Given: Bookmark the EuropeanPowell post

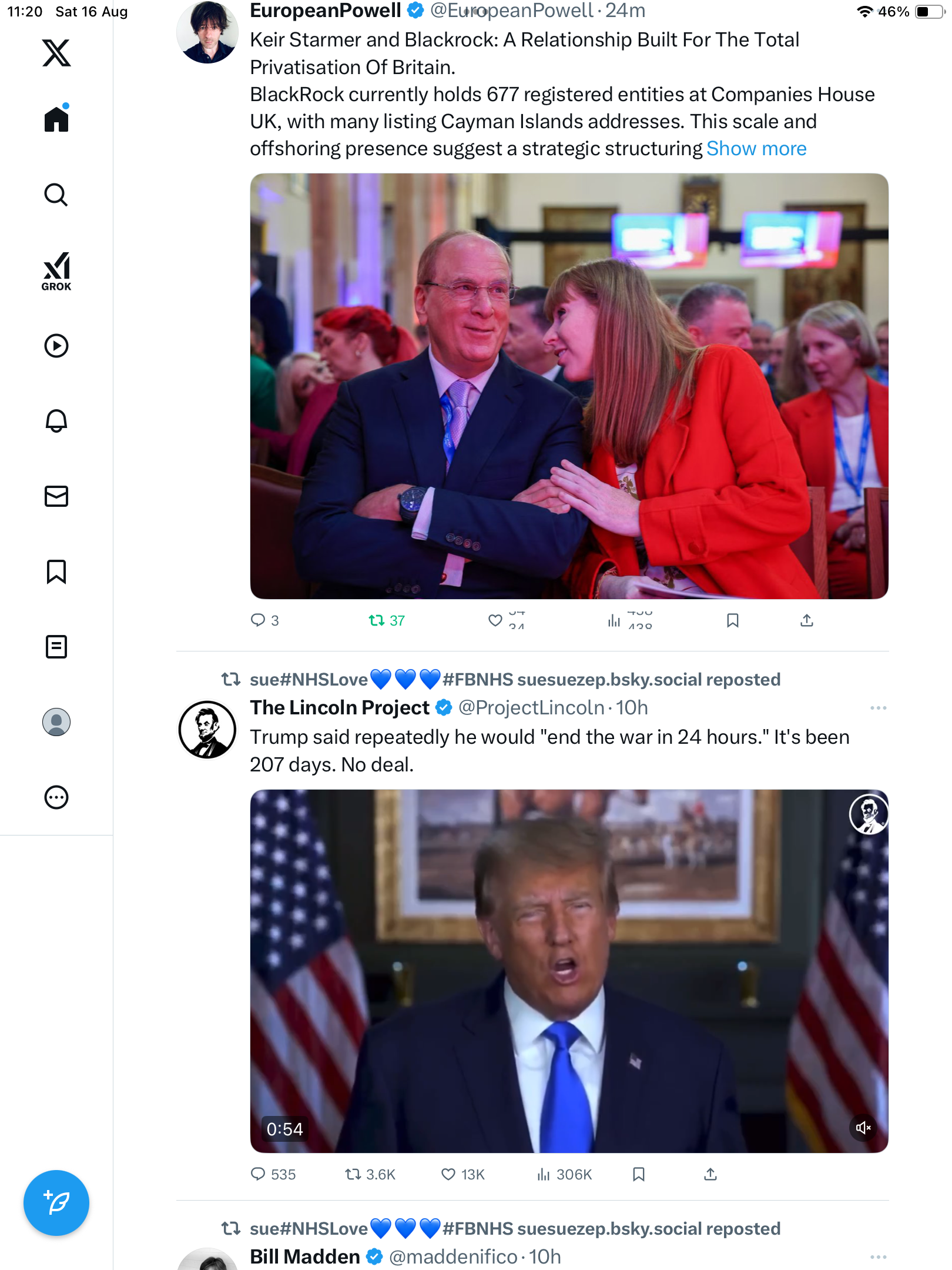Looking at the screenshot, I should click(732, 620).
